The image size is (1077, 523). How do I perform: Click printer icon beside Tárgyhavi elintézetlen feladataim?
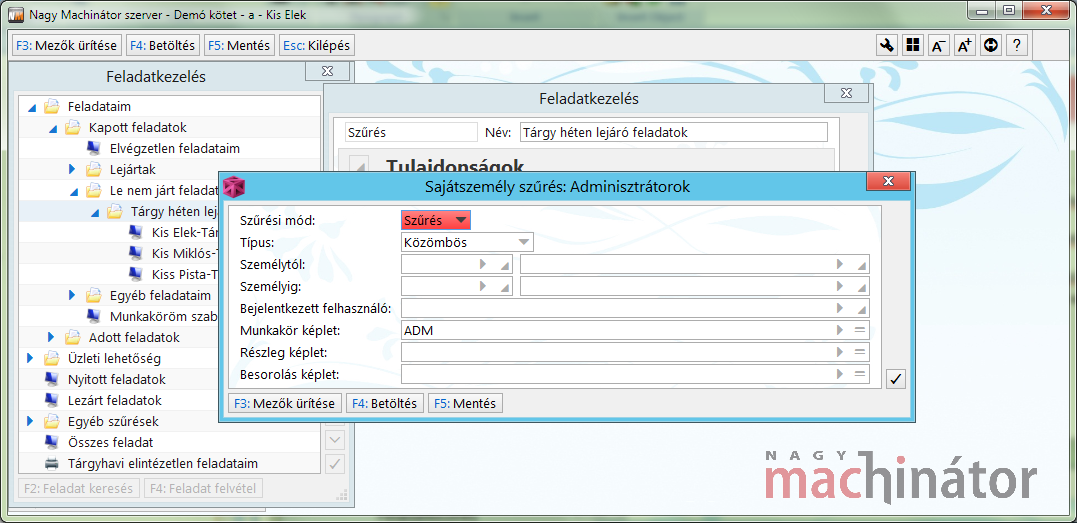tap(51, 463)
